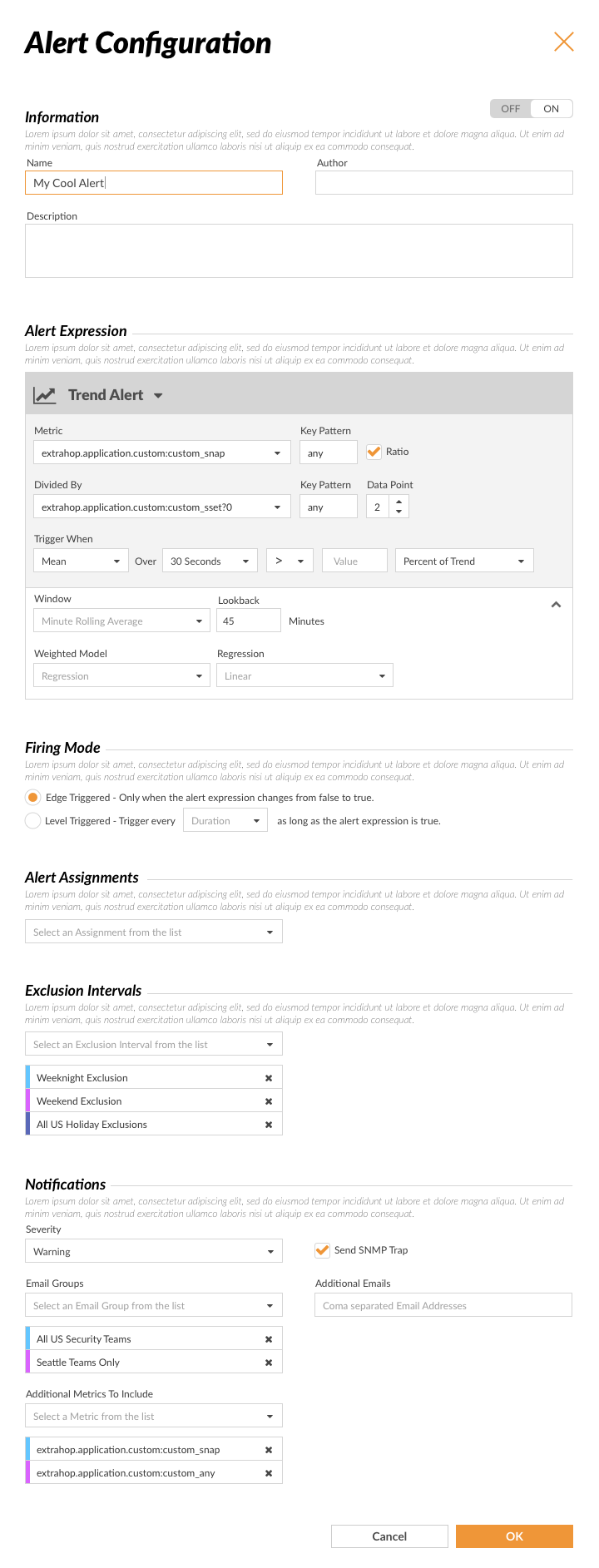Remove the custom_snap additional metric
This screenshot has height=1568, width=599.
[269, 1450]
